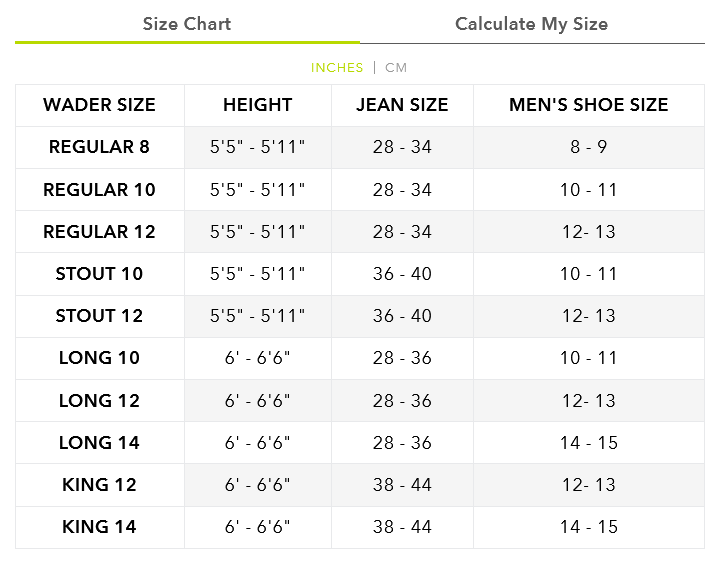Switch to the Calculate My Size tab

pos(531,24)
